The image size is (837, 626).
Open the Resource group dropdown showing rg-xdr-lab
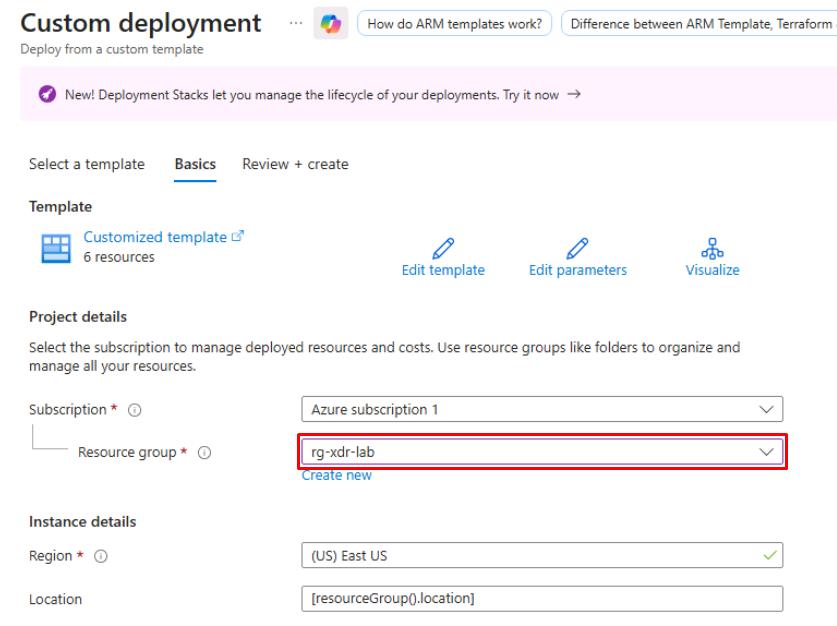pos(541,453)
